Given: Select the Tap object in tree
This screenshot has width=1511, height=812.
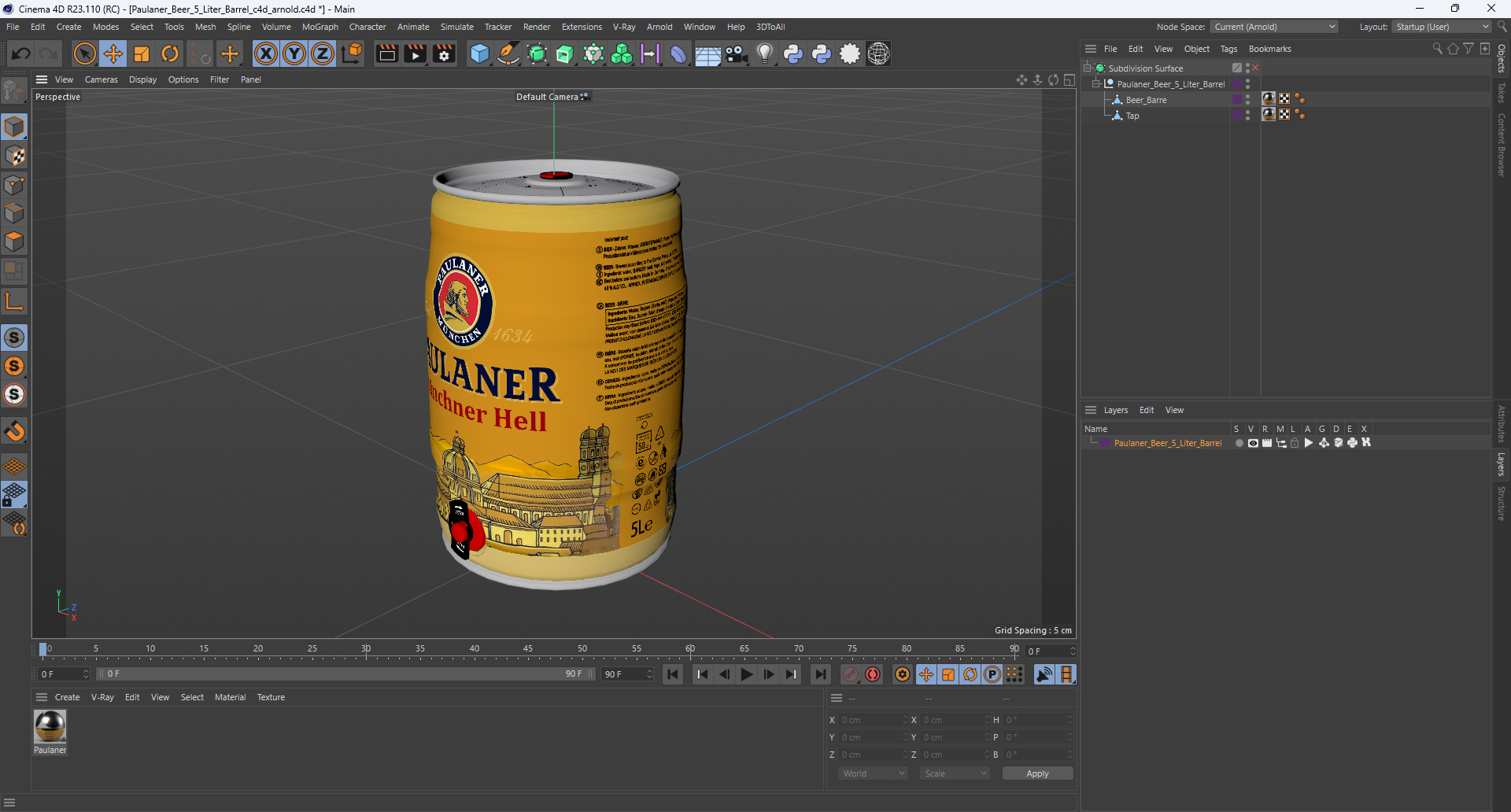Looking at the screenshot, I should point(1132,116).
